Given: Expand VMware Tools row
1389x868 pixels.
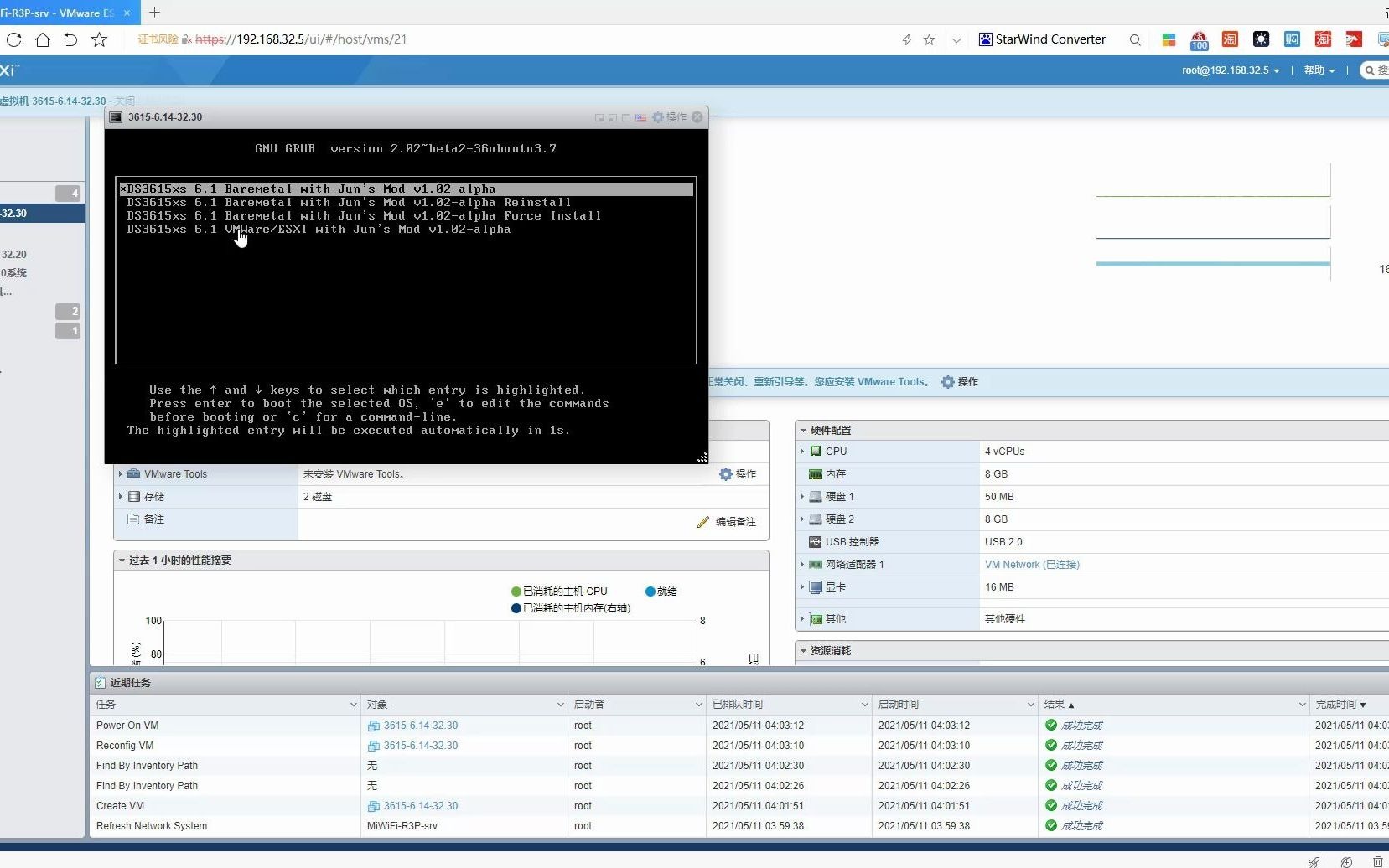Looking at the screenshot, I should coord(121,474).
